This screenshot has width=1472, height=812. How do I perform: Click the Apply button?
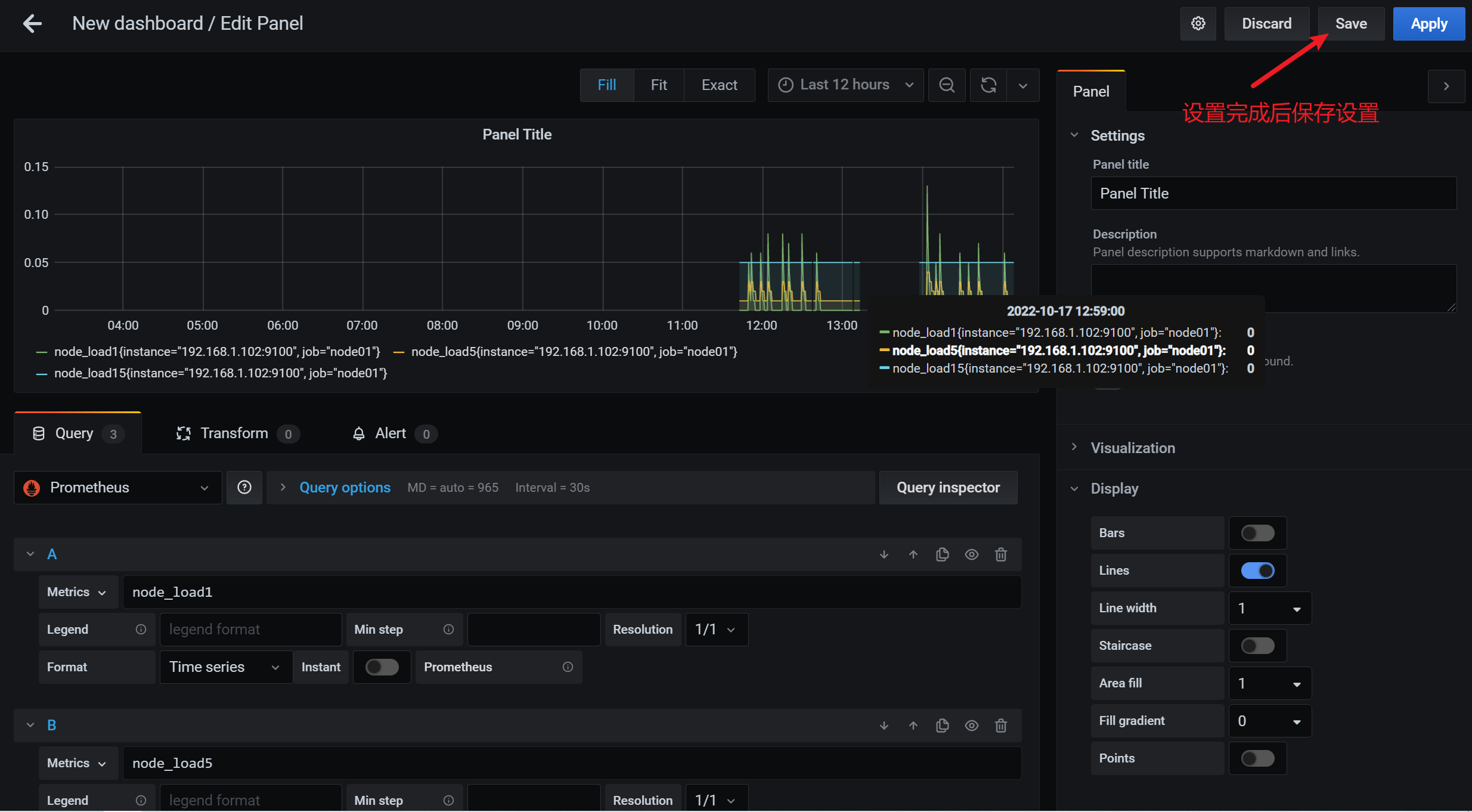coord(1428,24)
